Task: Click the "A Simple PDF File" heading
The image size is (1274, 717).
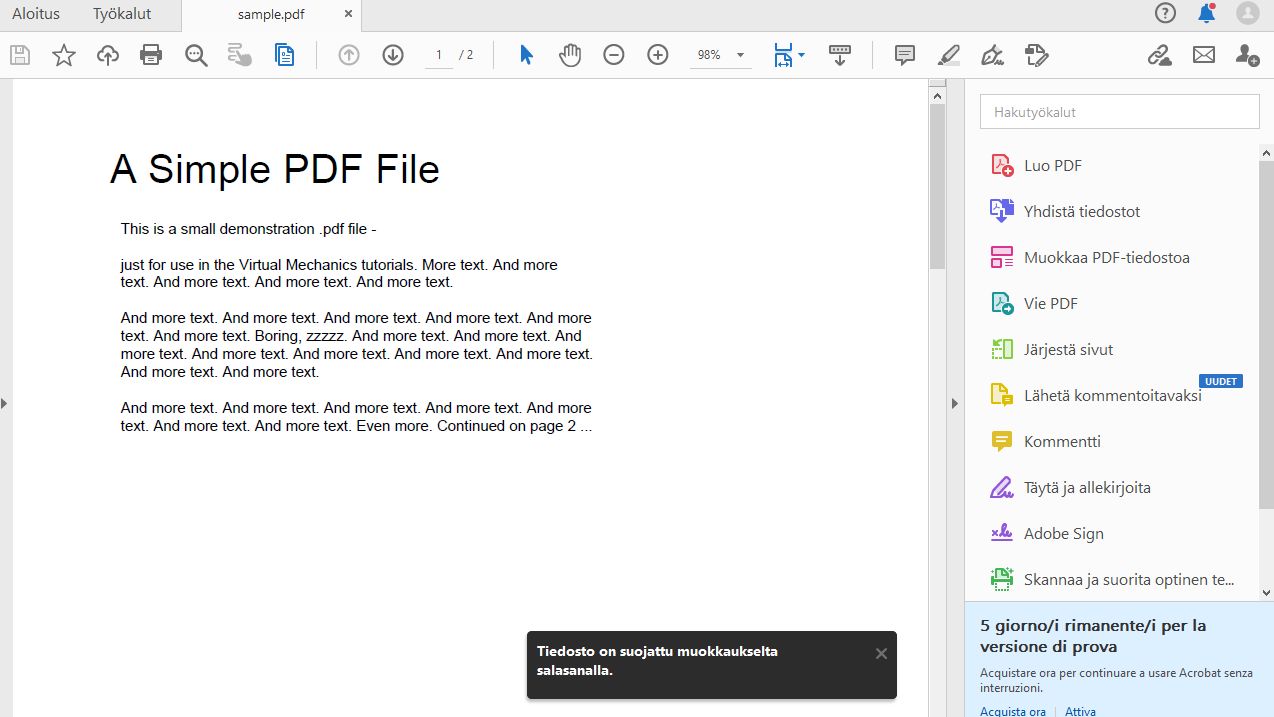Action: tap(274, 169)
